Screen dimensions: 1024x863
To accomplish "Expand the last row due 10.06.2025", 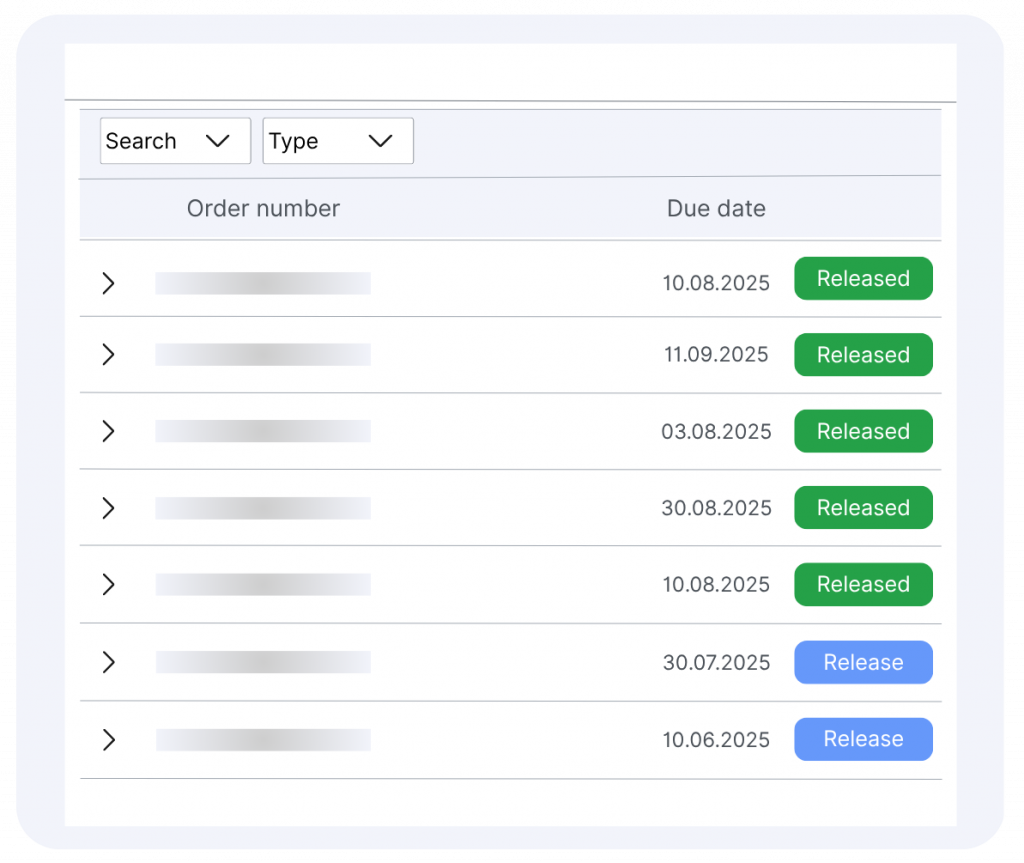I will point(109,739).
